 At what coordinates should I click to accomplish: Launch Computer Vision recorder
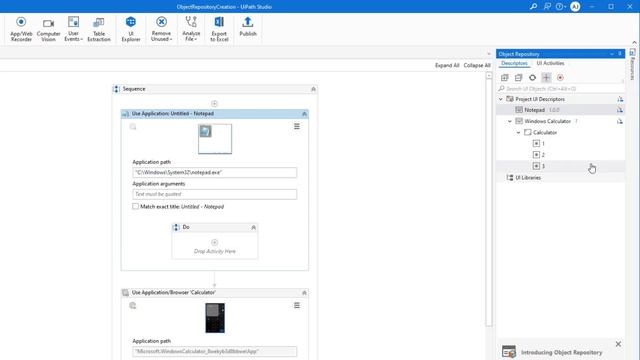48,29
